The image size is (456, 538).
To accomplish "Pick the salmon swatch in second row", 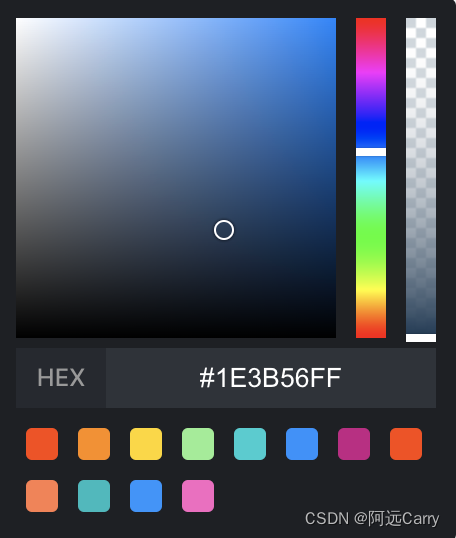I will click(x=42, y=496).
